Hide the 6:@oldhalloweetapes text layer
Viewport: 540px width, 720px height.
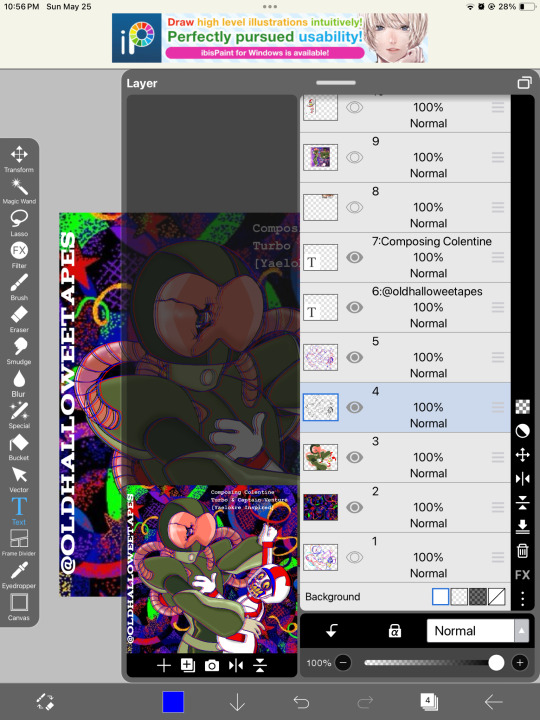(x=354, y=307)
